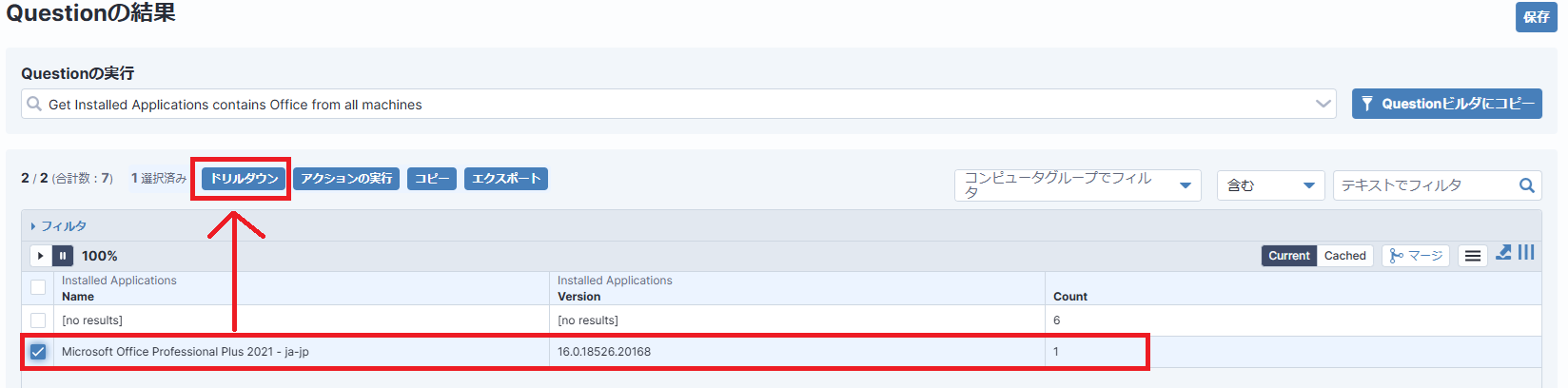The image size is (1568, 388).
Task: Open the column chooser bars icon
Action: (1526, 252)
